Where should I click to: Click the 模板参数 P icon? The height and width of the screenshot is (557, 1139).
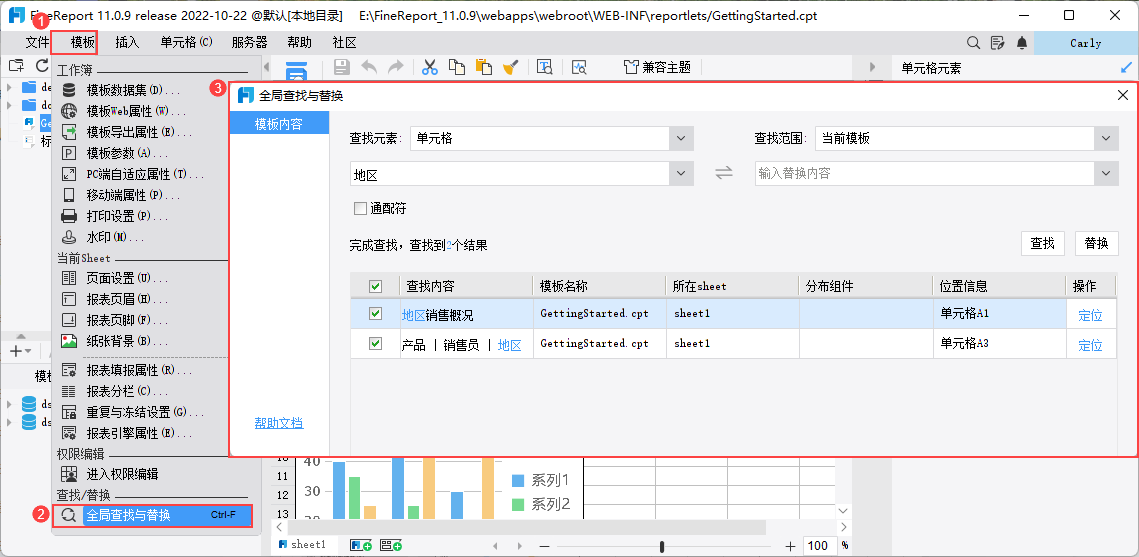(x=70, y=153)
